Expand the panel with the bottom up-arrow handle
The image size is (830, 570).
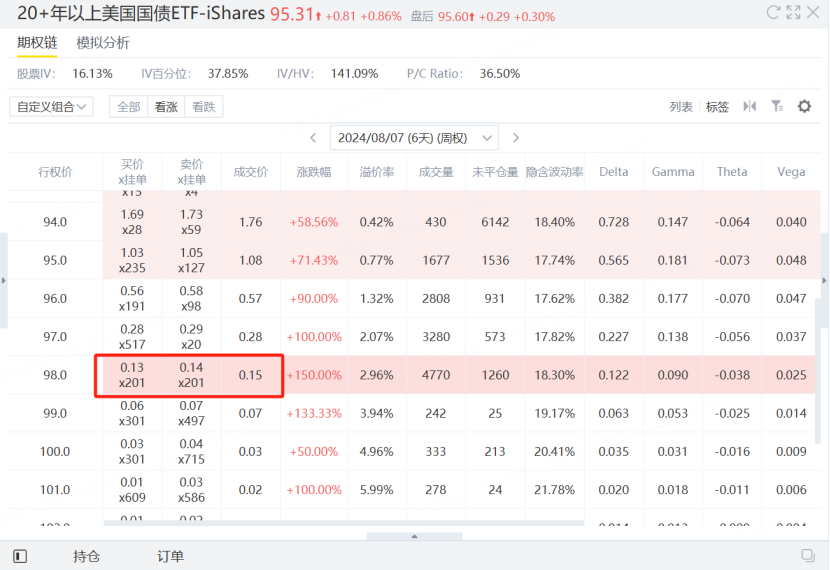click(x=414, y=536)
